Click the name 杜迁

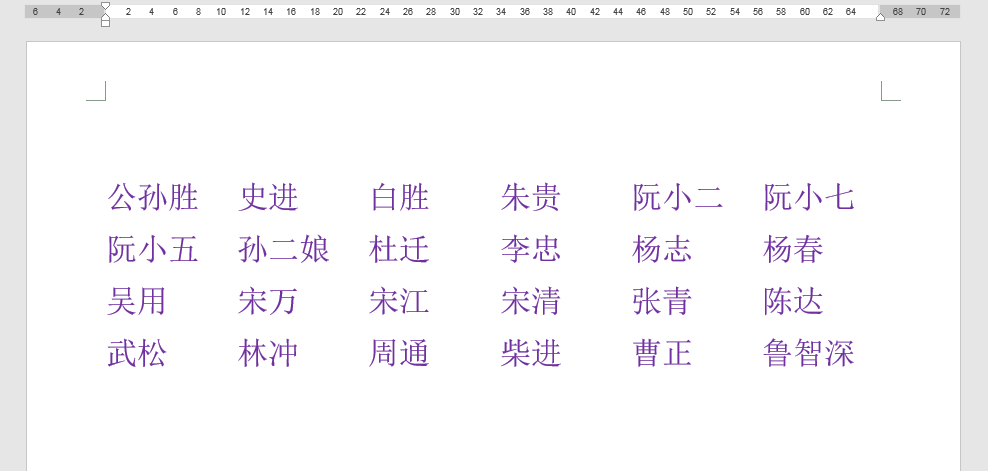pyautogui.click(x=399, y=249)
